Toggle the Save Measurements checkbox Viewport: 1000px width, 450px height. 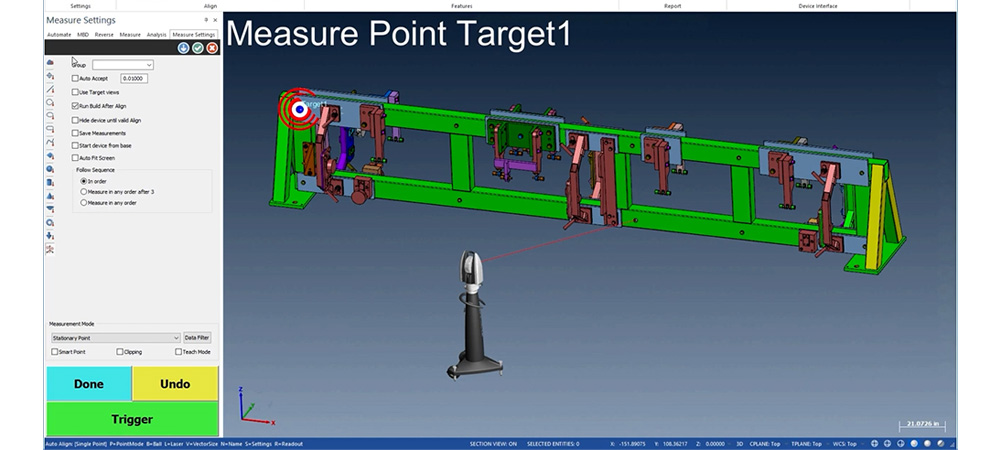click(x=76, y=132)
